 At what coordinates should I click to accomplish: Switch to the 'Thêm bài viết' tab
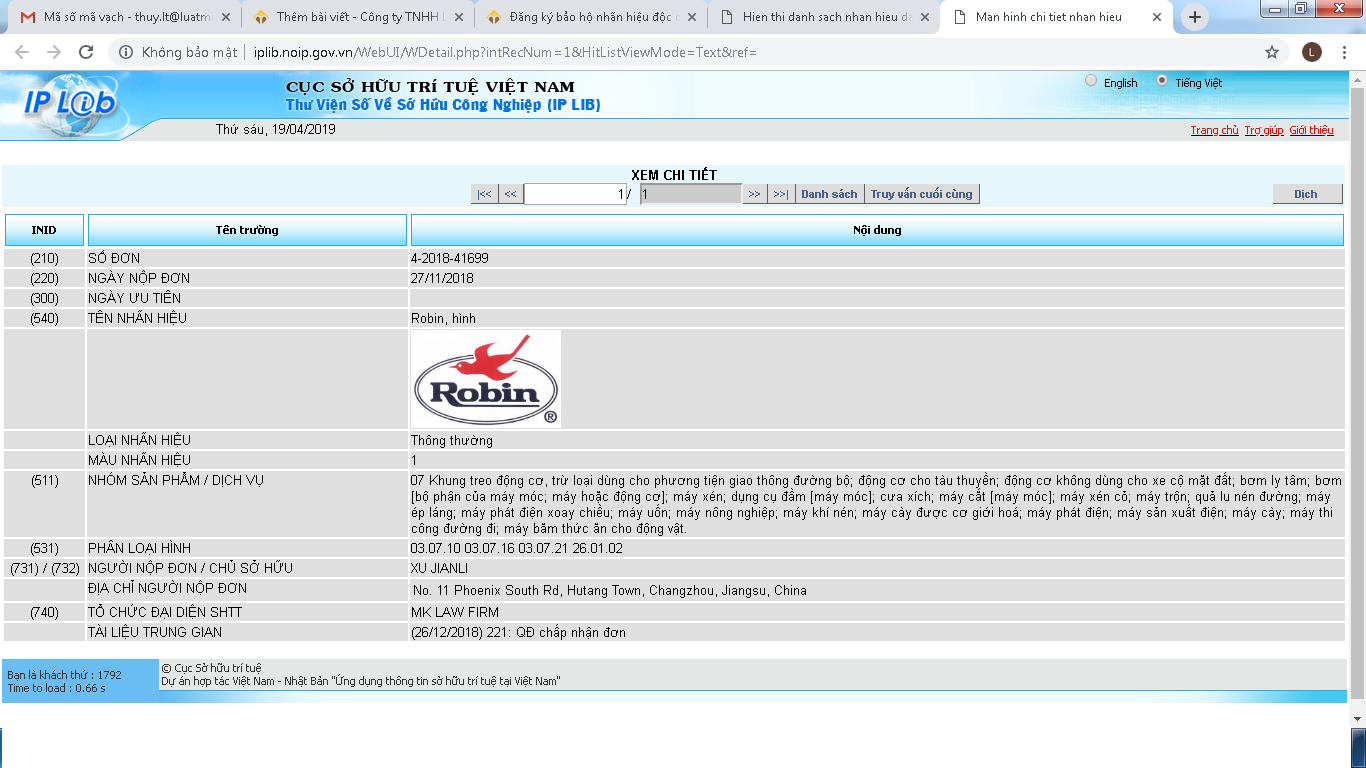pos(357,17)
